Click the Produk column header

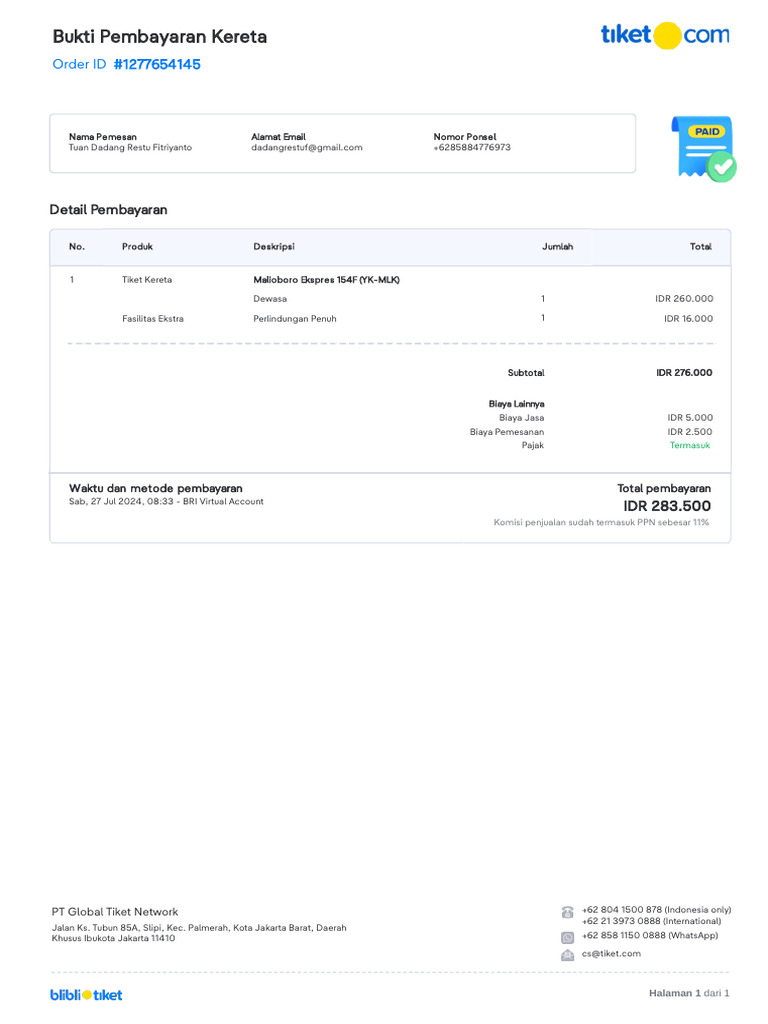coord(137,246)
